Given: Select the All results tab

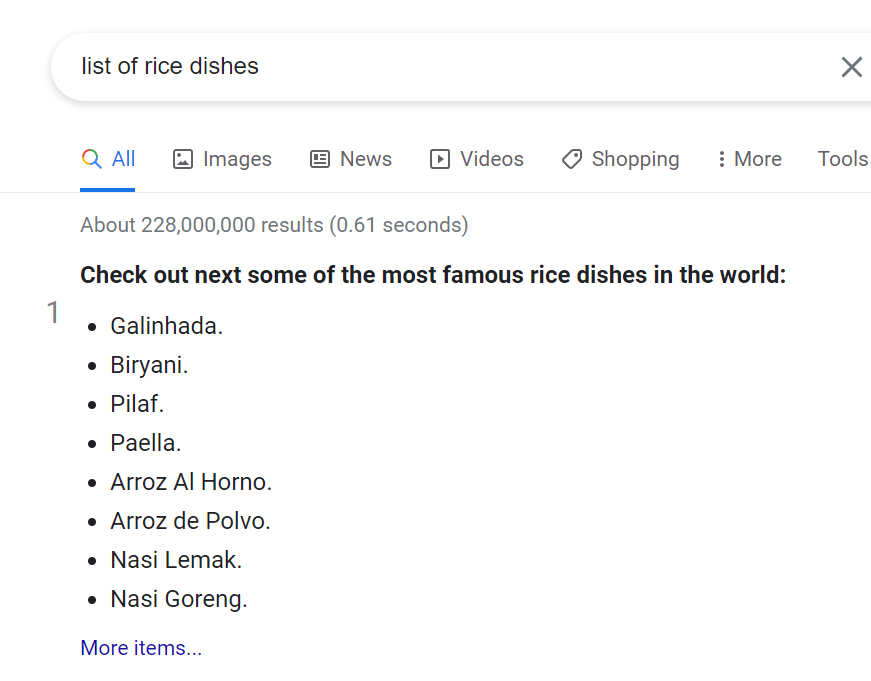Looking at the screenshot, I should point(123,159).
